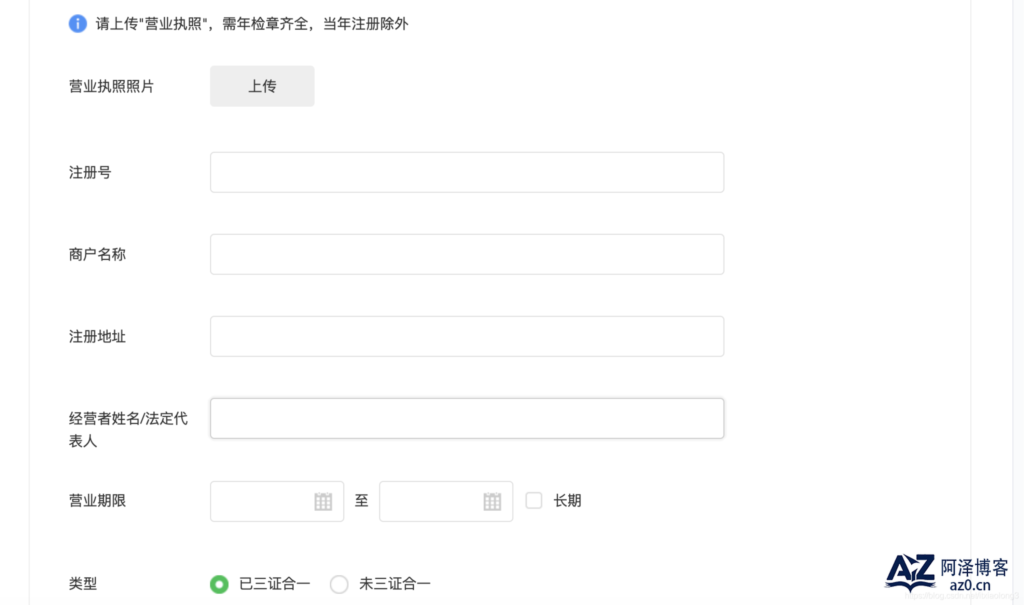Screen dimensions: 1024x605
Task: Select the 未三证合一 radio button
Action: coord(339,584)
